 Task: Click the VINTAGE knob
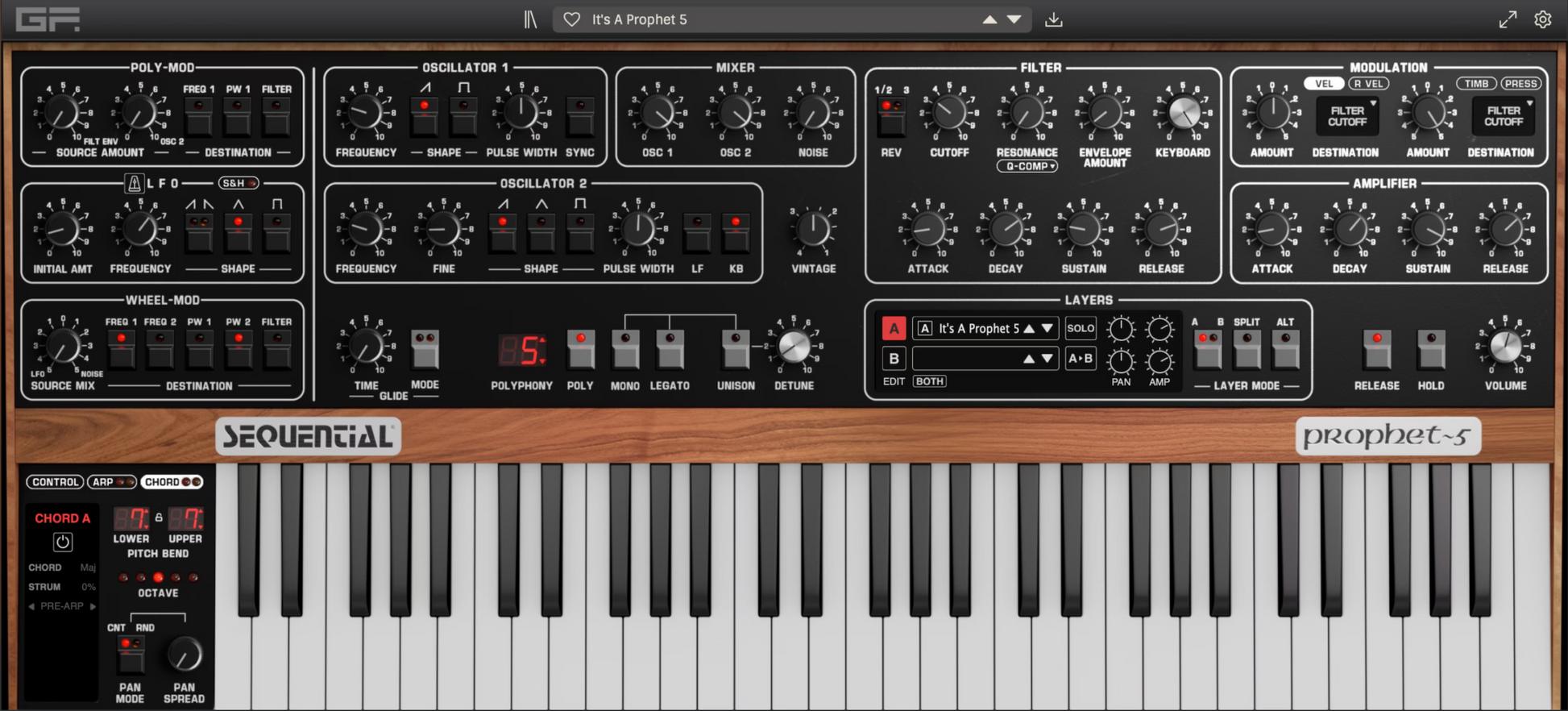[x=813, y=230]
